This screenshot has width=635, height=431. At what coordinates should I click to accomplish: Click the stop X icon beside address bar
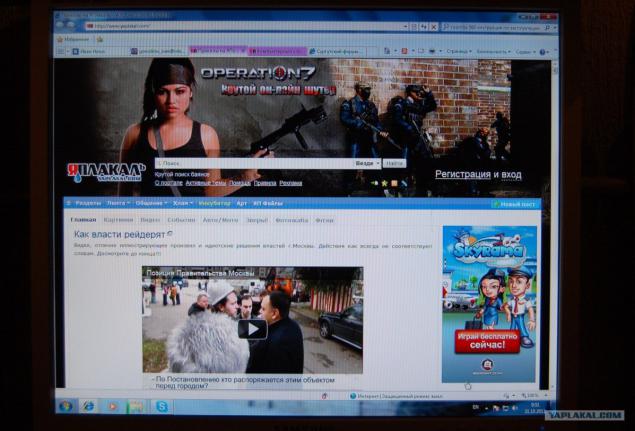pyautogui.click(x=433, y=27)
